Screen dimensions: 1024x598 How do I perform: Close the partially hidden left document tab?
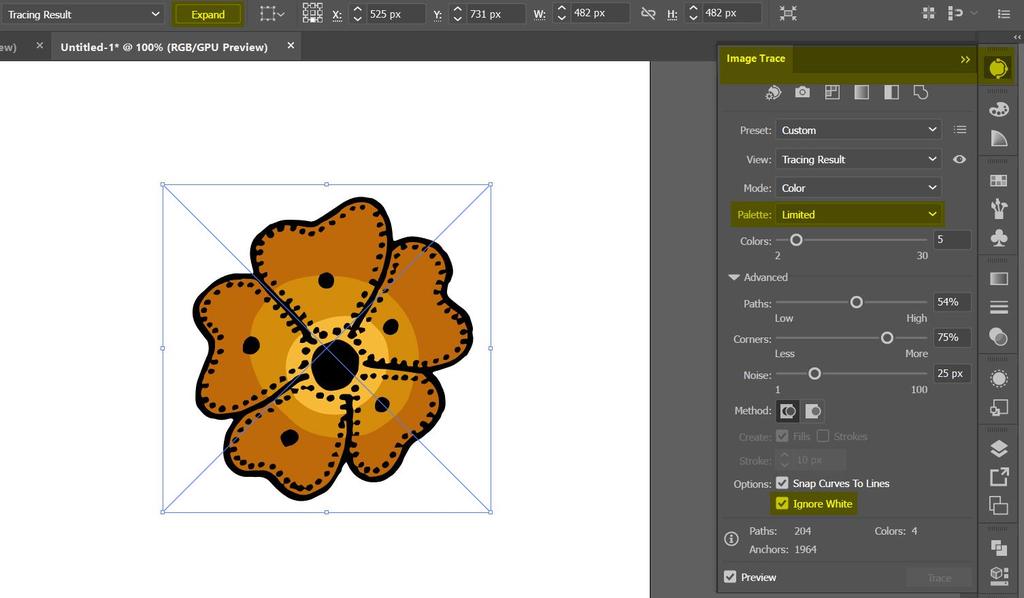click(40, 46)
